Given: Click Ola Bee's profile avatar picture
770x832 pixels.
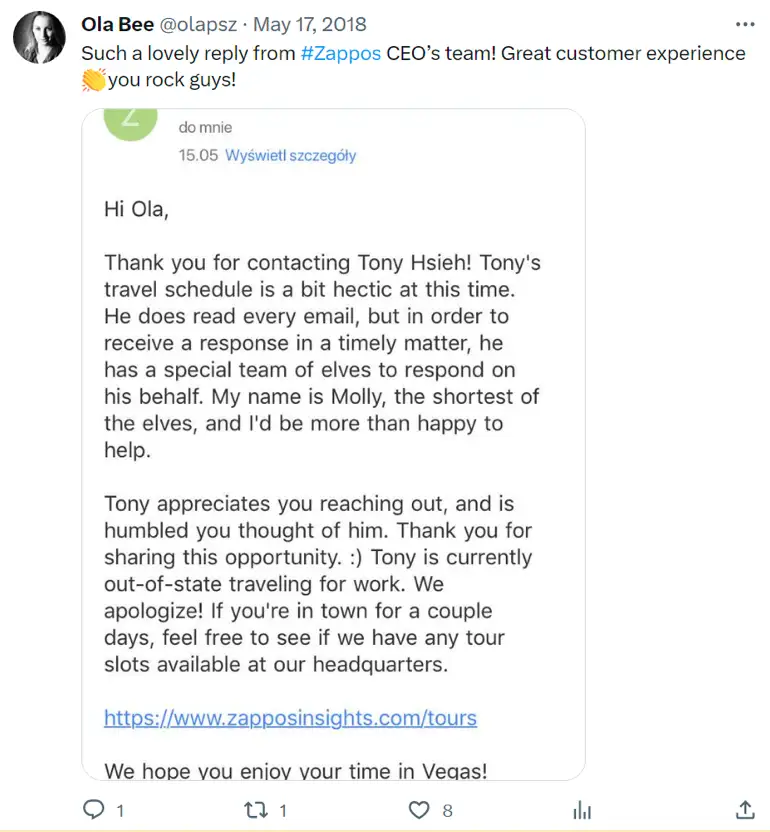Looking at the screenshot, I should [x=38, y=38].
